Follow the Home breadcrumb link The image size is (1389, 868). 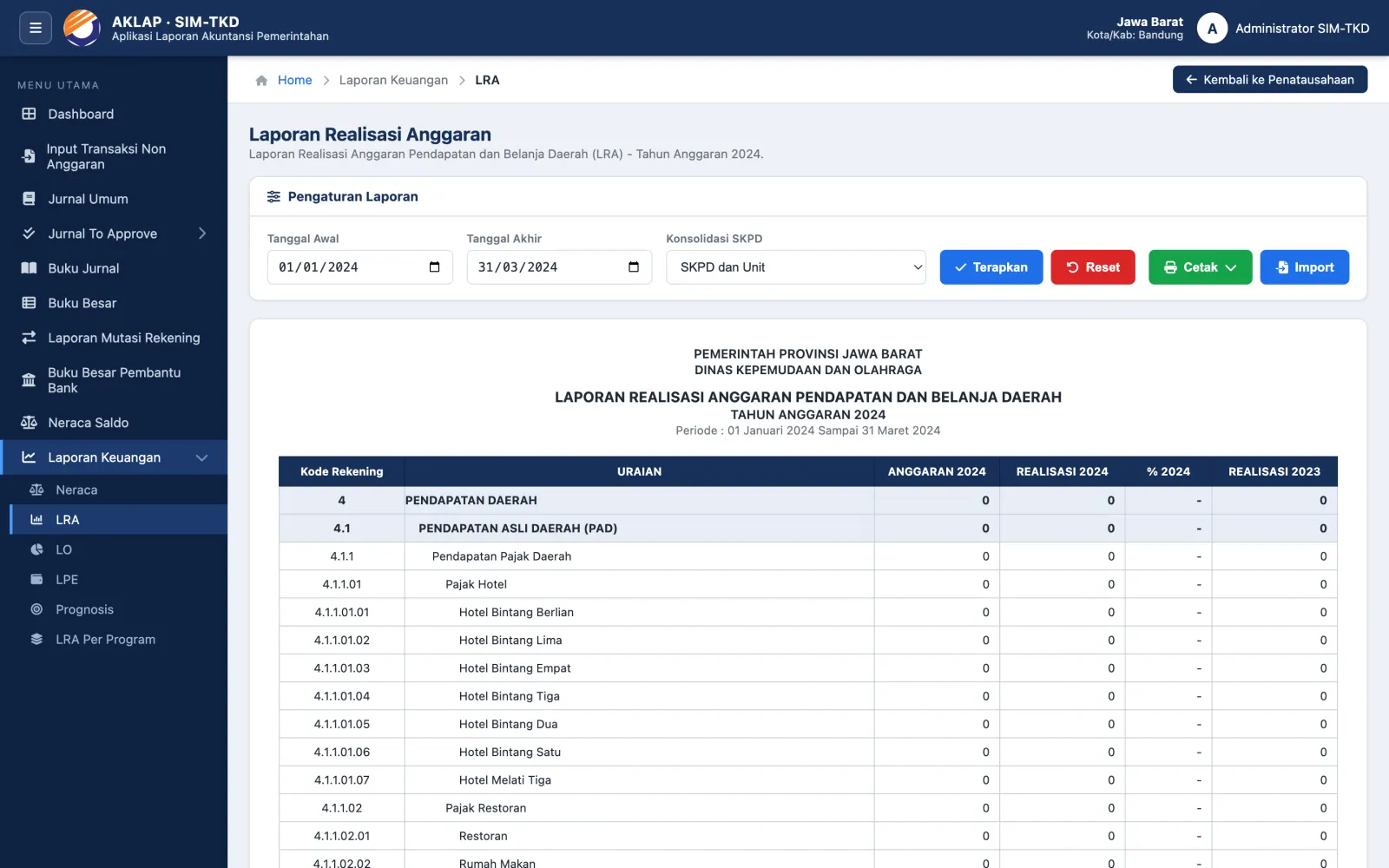(x=294, y=80)
